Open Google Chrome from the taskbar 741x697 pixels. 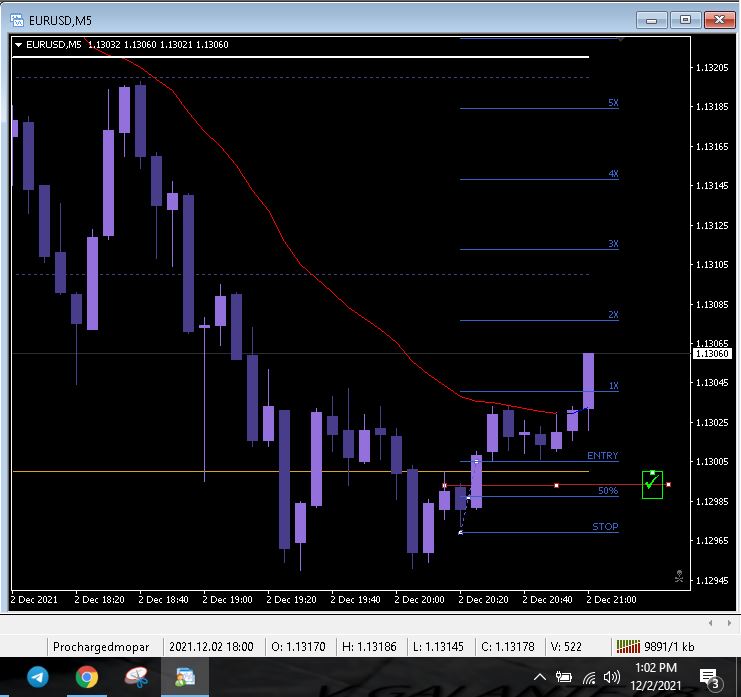click(87, 677)
